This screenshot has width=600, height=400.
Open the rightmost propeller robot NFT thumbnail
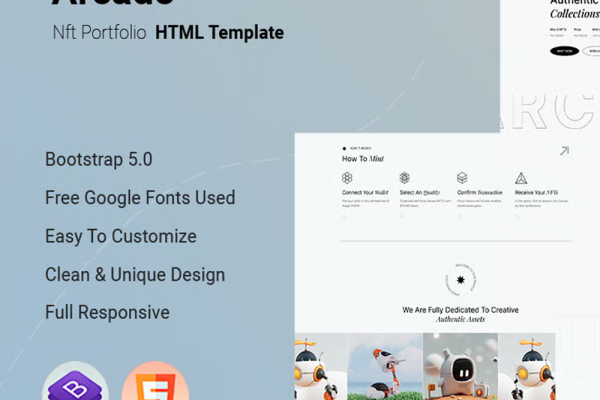click(x=527, y=366)
